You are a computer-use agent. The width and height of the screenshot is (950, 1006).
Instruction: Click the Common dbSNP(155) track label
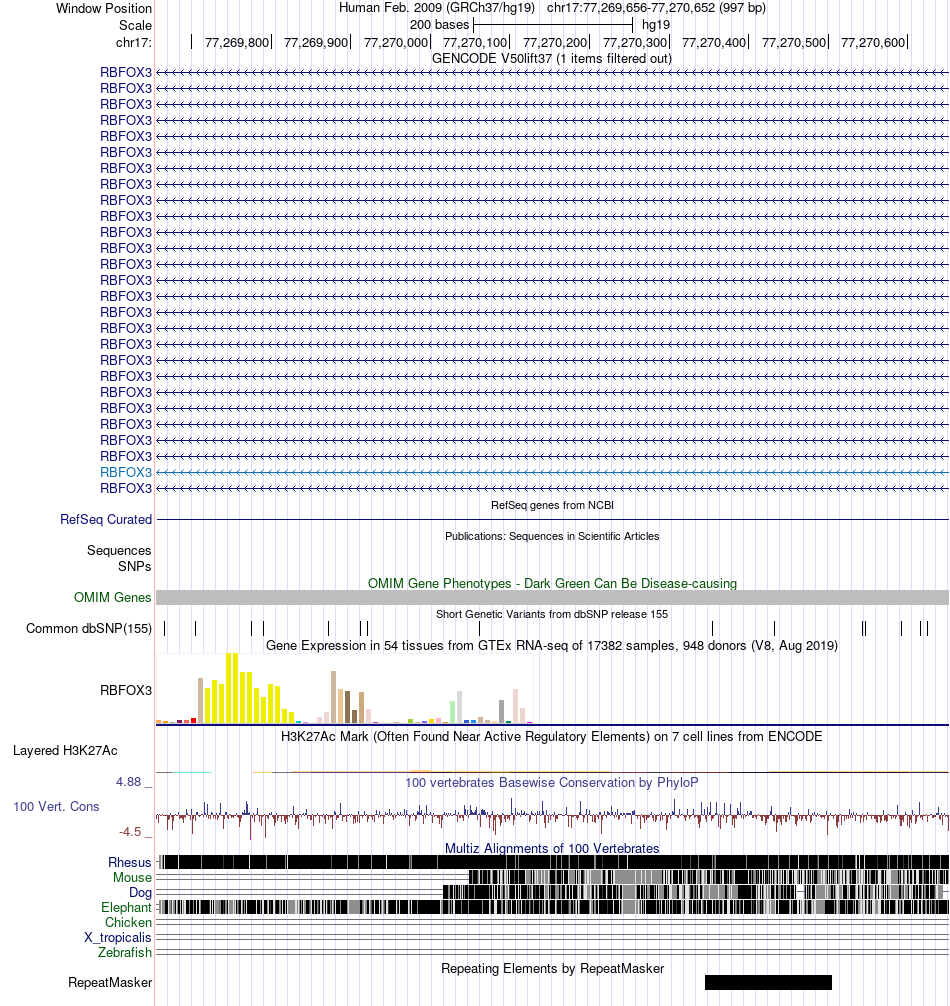point(89,629)
